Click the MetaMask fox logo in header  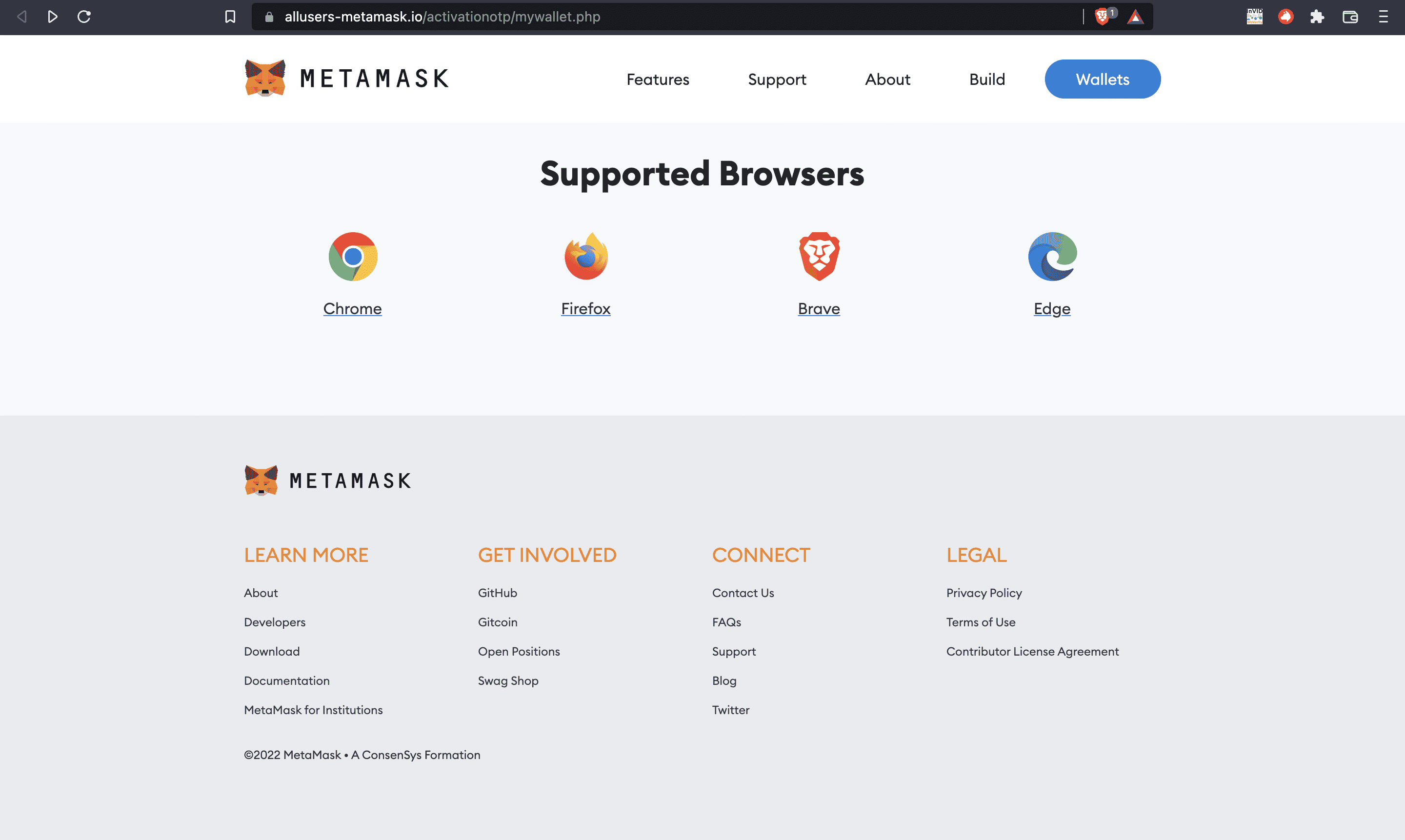(x=265, y=79)
